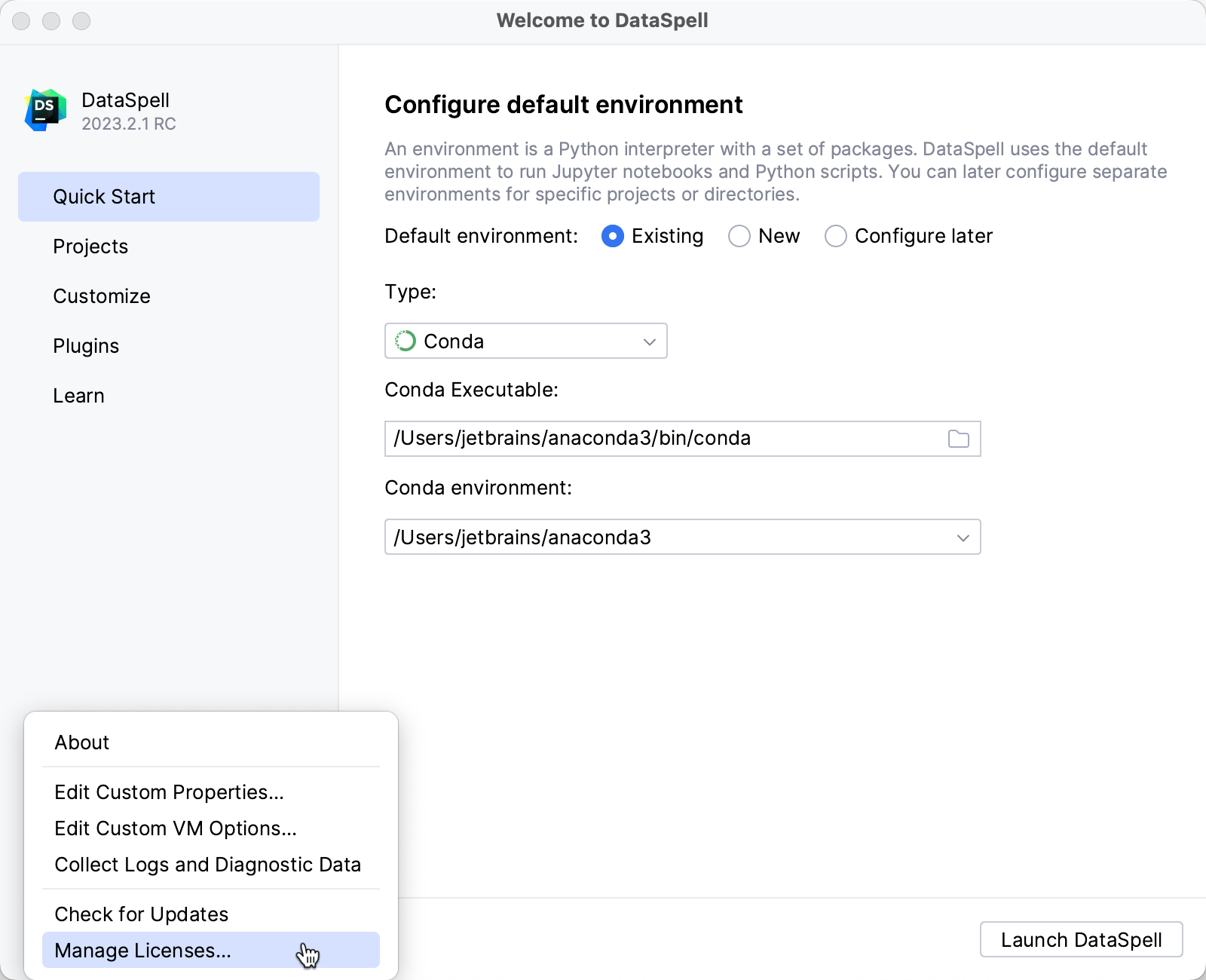Click the DataSpell application logo

click(x=45, y=109)
